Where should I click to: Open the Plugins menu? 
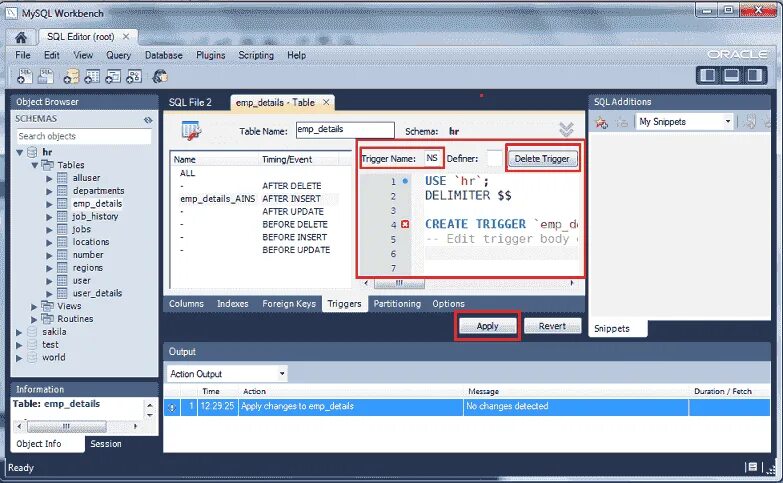[x=211, y=55]
